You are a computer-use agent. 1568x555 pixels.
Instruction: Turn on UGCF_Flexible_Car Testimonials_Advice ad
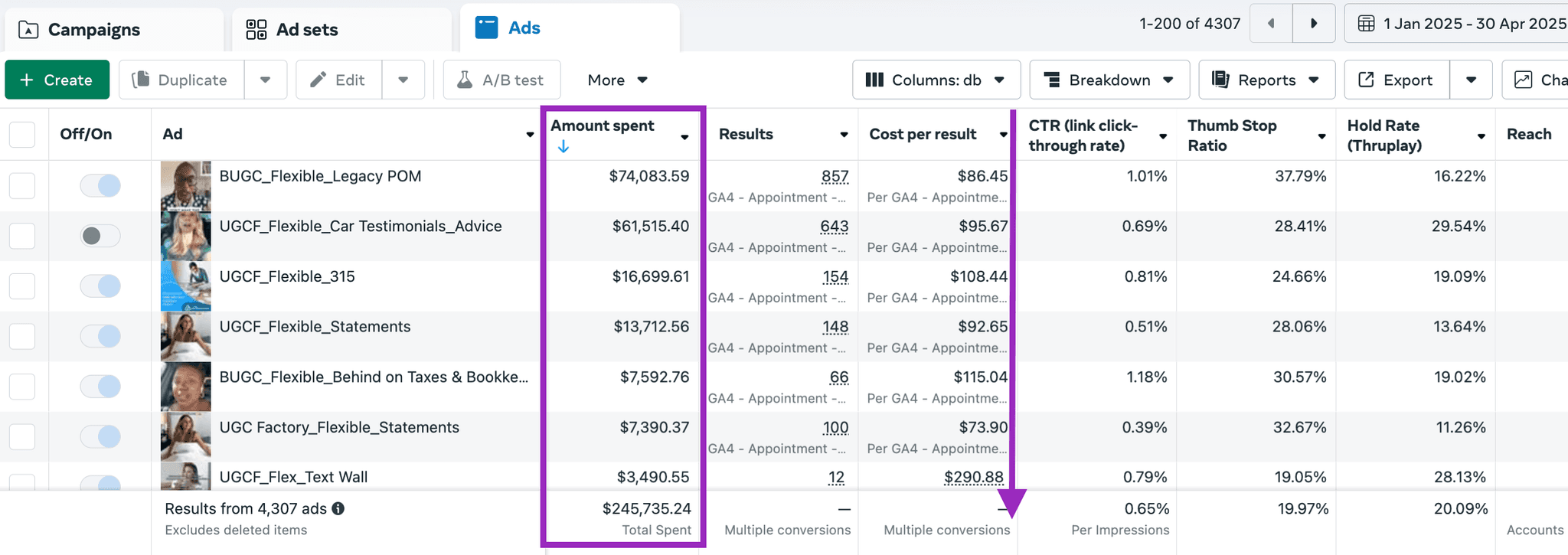click(100, 236)
